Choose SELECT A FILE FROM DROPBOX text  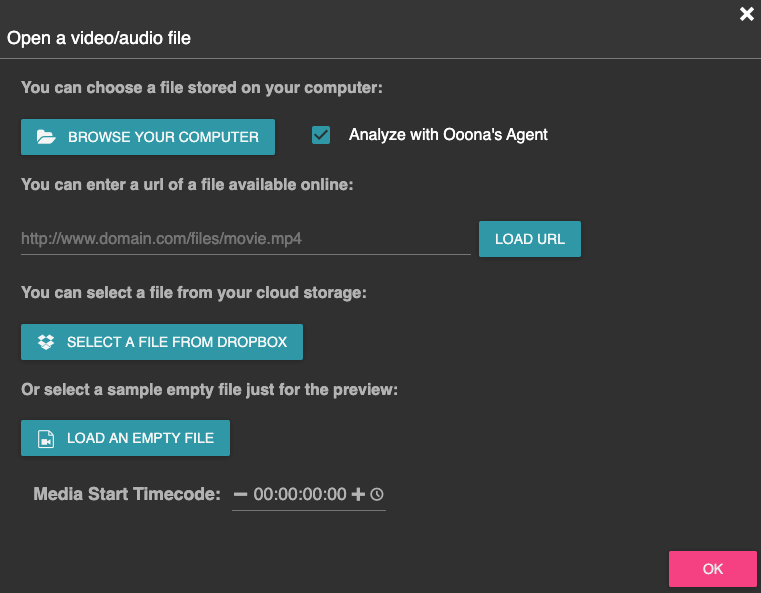(x=177, y=342)
